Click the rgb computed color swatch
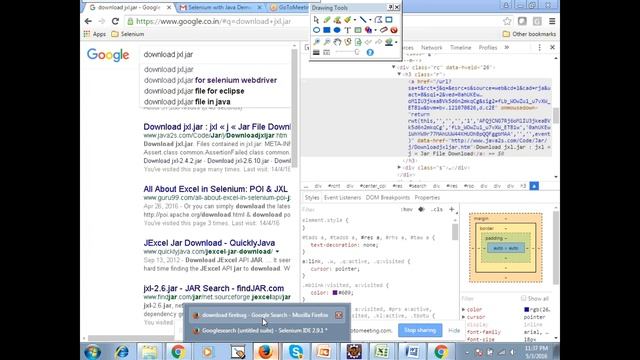 [x=527, y=310]
